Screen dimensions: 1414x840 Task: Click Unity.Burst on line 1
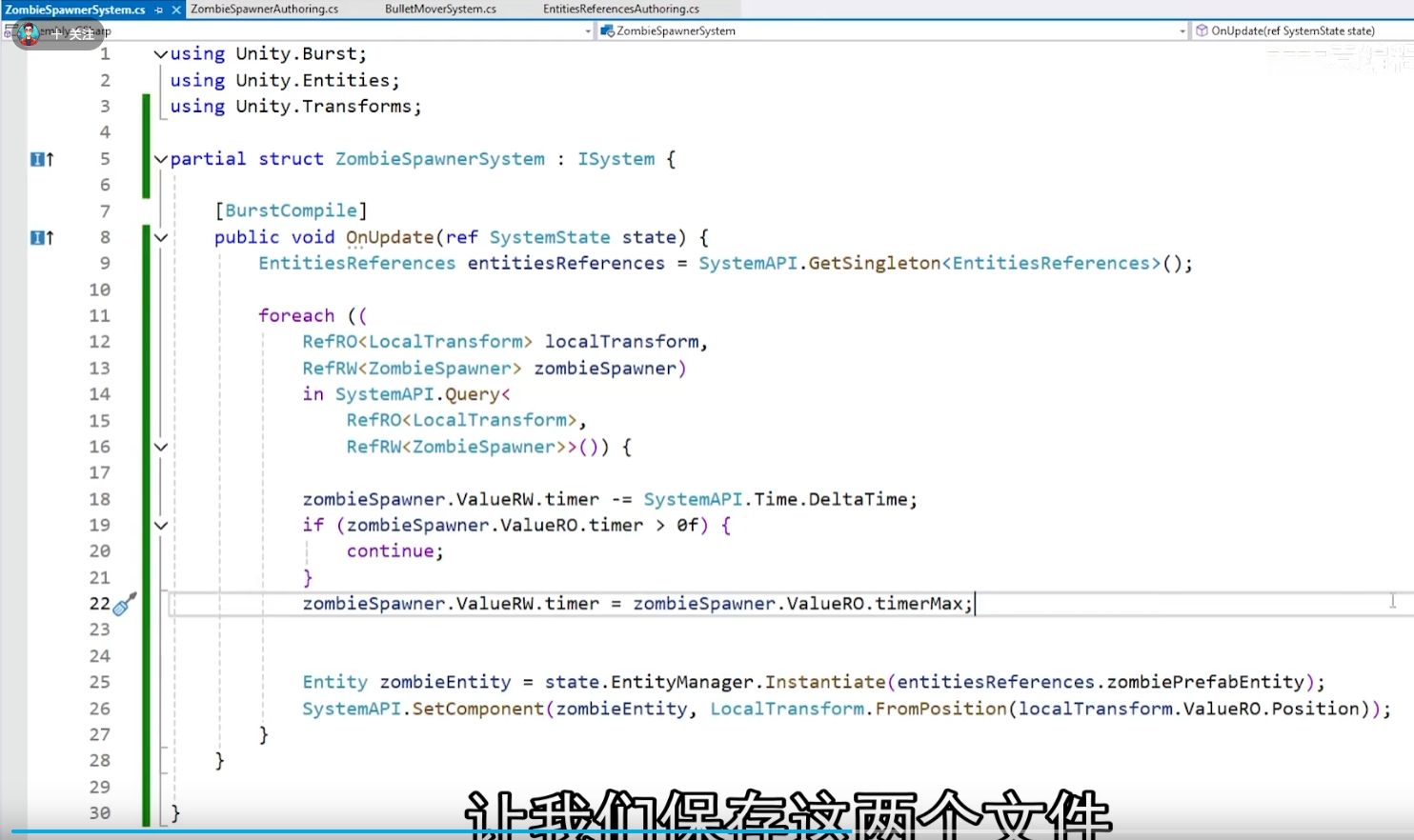coord(296,54)
